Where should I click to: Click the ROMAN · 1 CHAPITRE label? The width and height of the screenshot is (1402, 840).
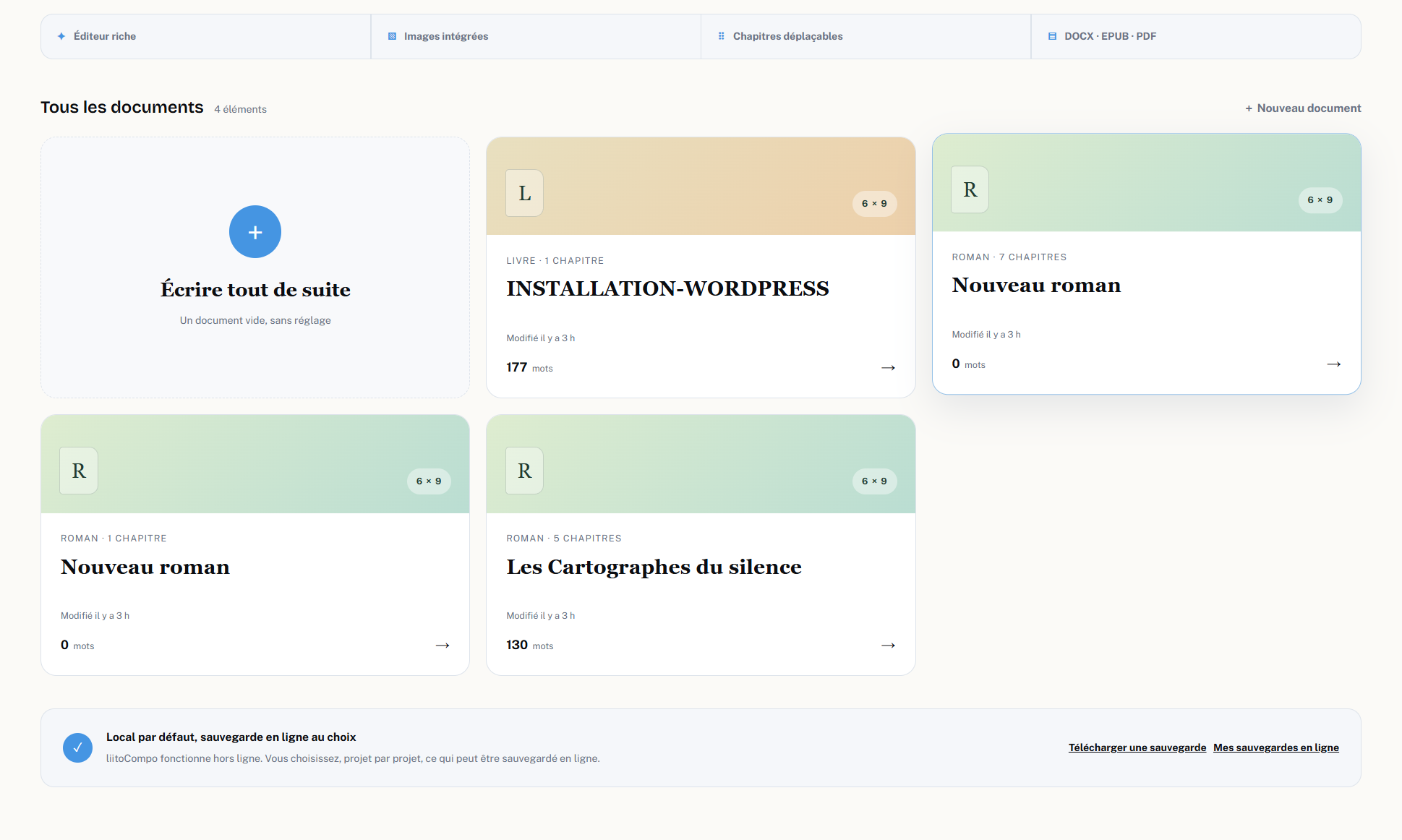pos(114,539)
